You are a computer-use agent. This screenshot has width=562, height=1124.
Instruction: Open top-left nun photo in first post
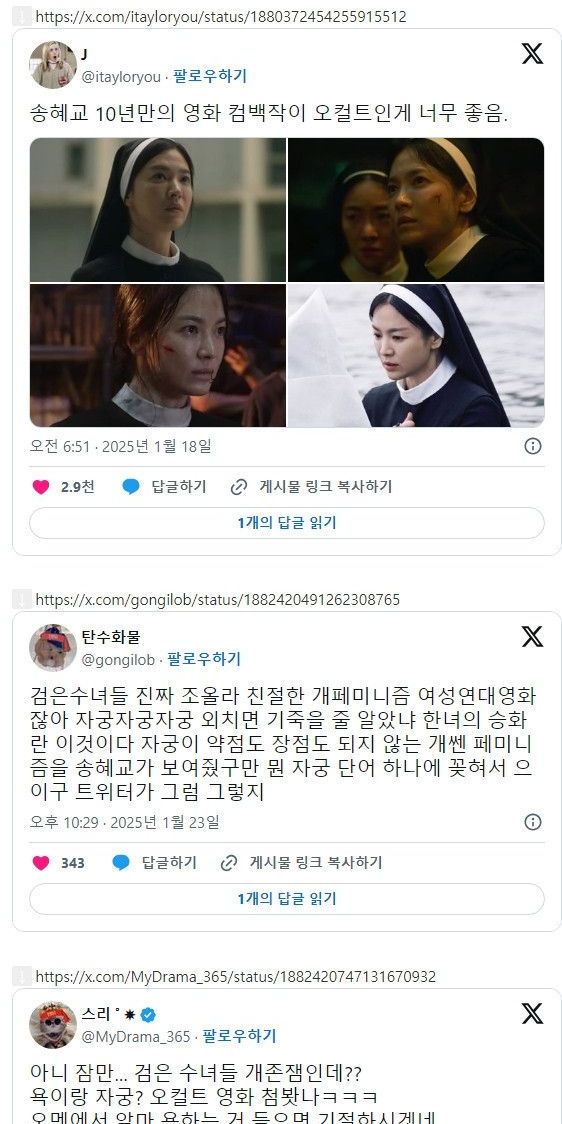[x=158, y=210]
